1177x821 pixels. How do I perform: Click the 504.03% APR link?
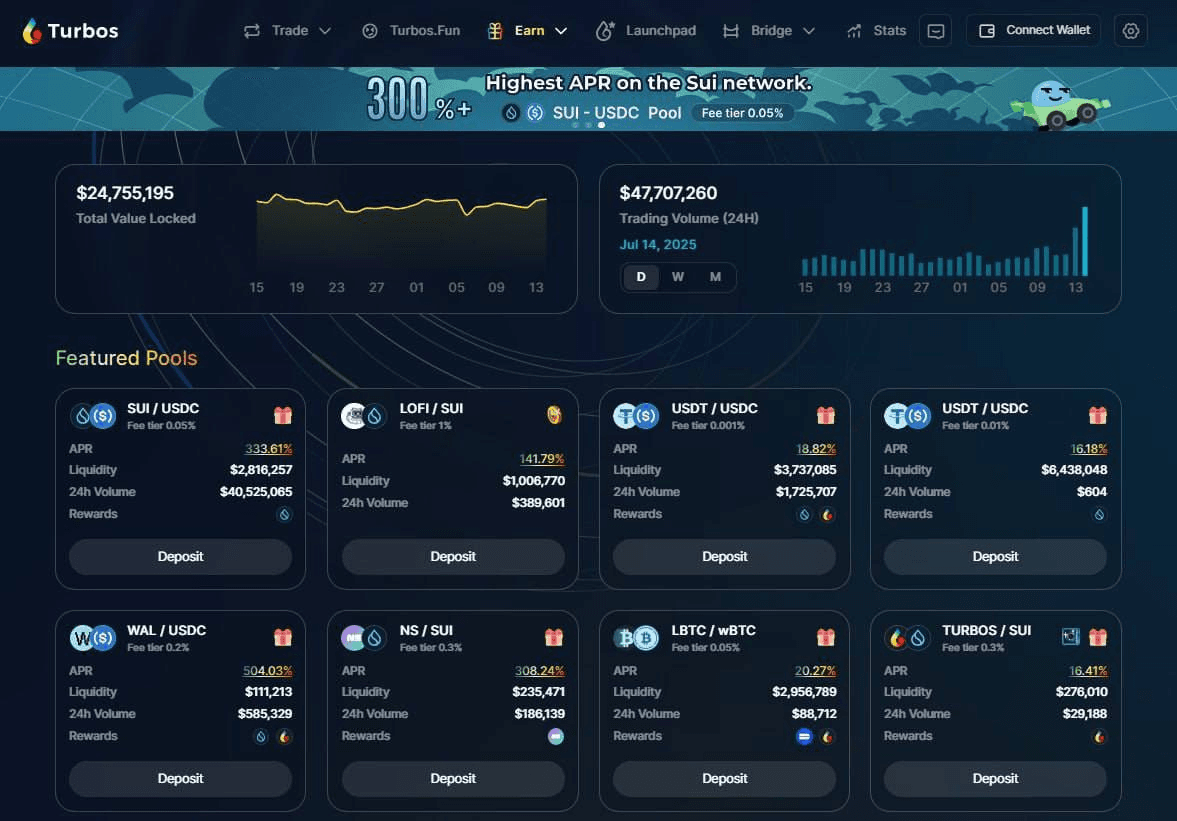point(267,671)
